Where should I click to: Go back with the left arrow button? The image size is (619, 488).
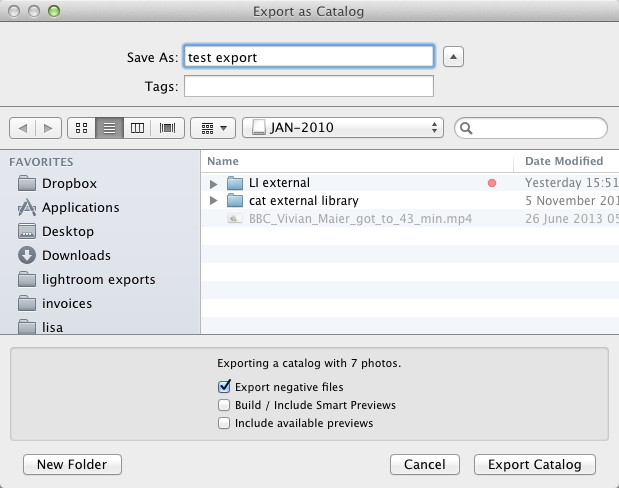(x=23, y=128)
